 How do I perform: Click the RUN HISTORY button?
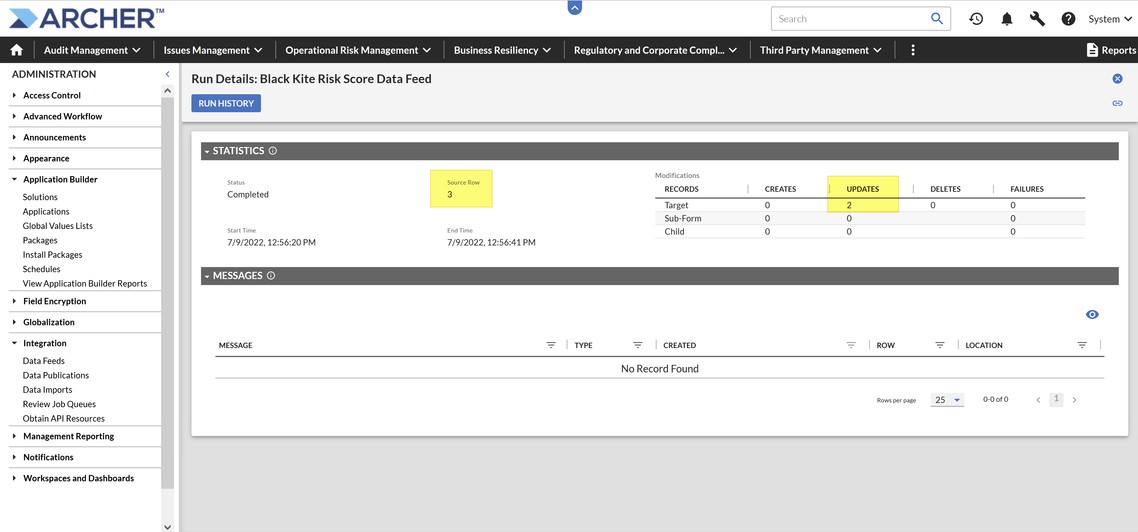click(226, 103)
